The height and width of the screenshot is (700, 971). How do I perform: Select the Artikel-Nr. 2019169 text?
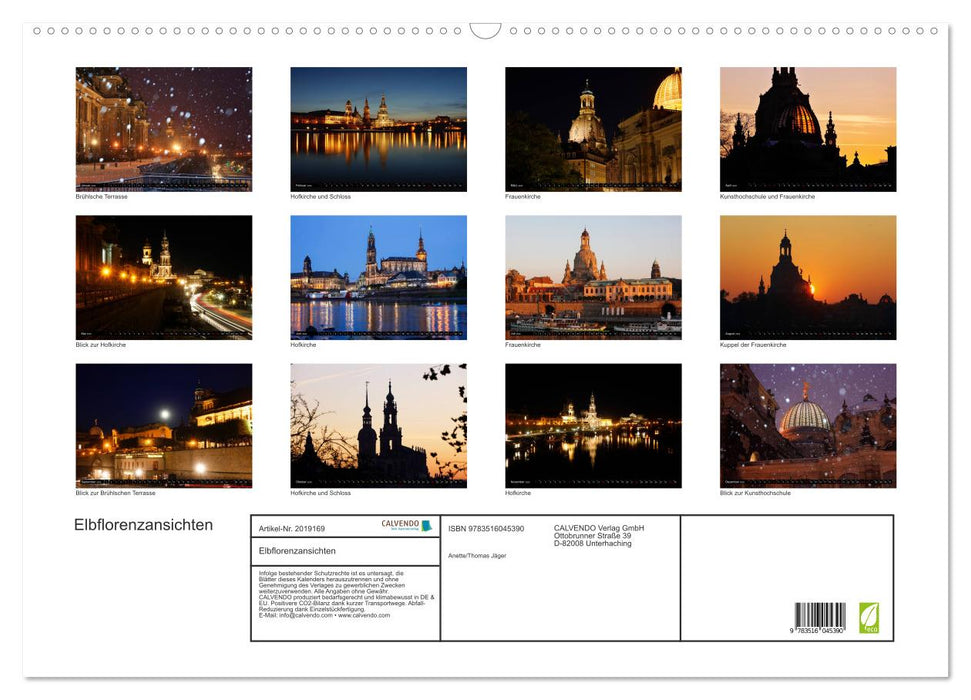tap(290, 528)
